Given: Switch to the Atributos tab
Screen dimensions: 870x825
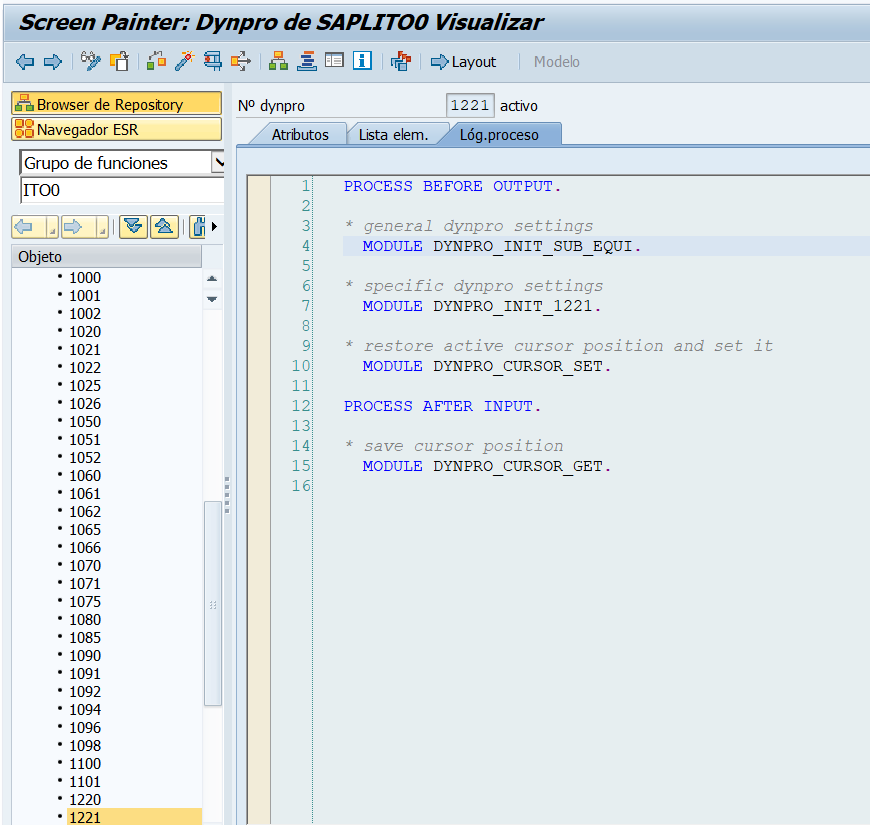Looking at the screenshot, I should click(x=299, y=135).
